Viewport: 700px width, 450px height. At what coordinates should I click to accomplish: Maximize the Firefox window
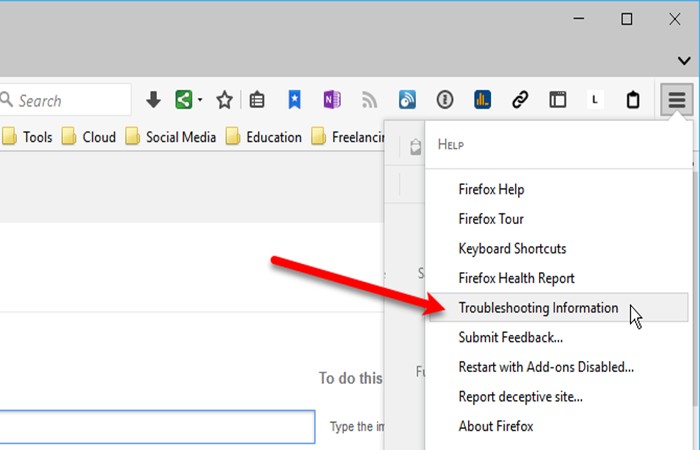tap(627, 19)
